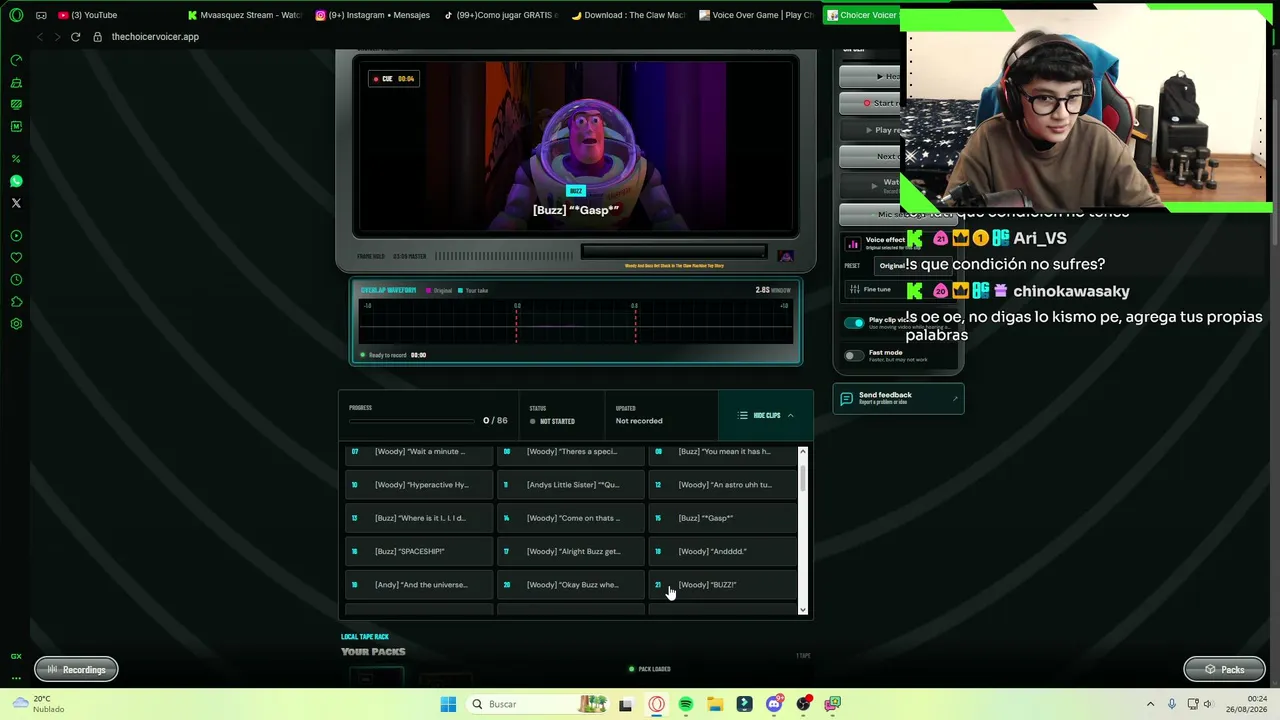Reload the current page

click(x=75, y=37)
